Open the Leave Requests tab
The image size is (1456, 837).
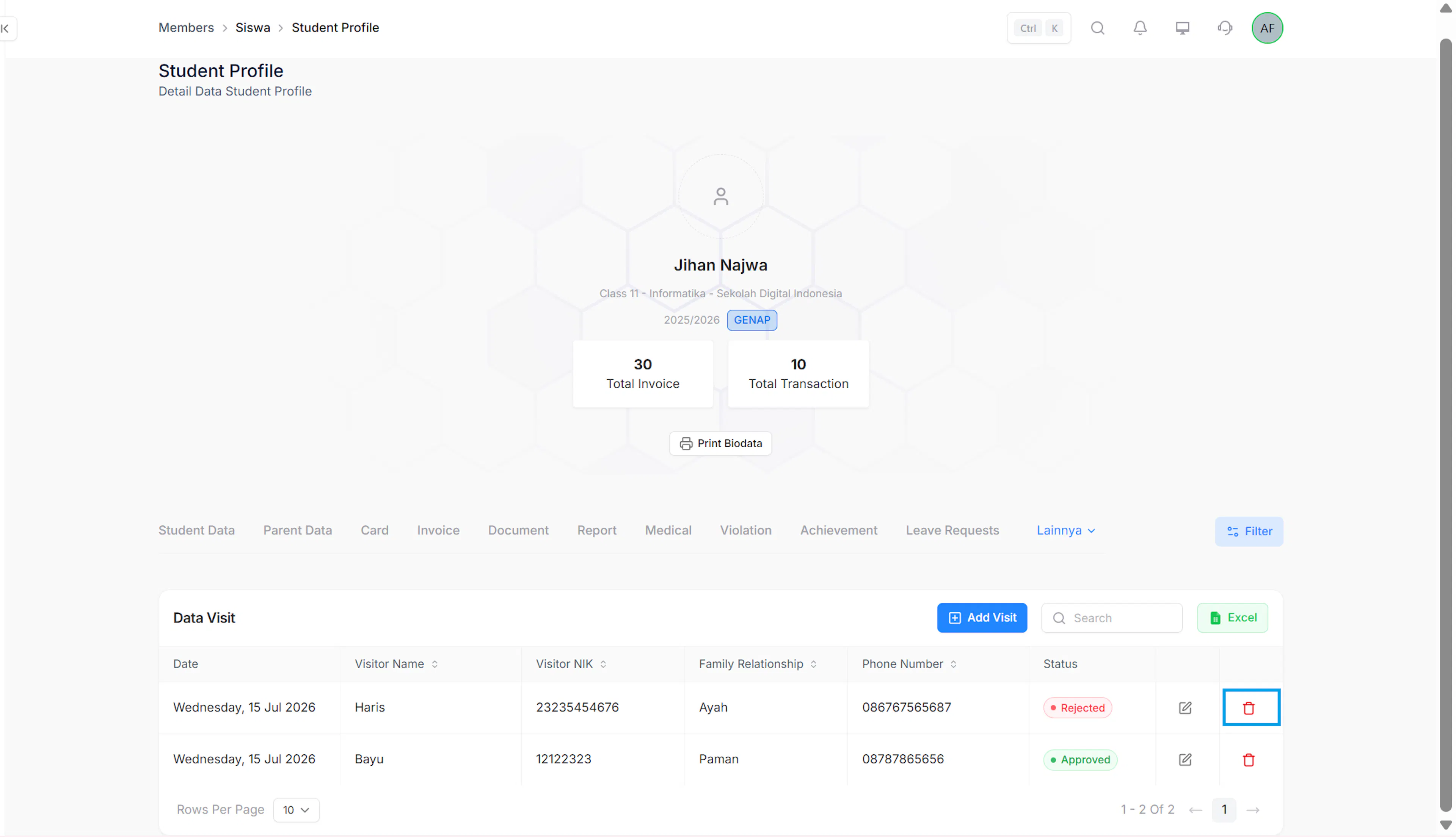(x=952, y=530)
